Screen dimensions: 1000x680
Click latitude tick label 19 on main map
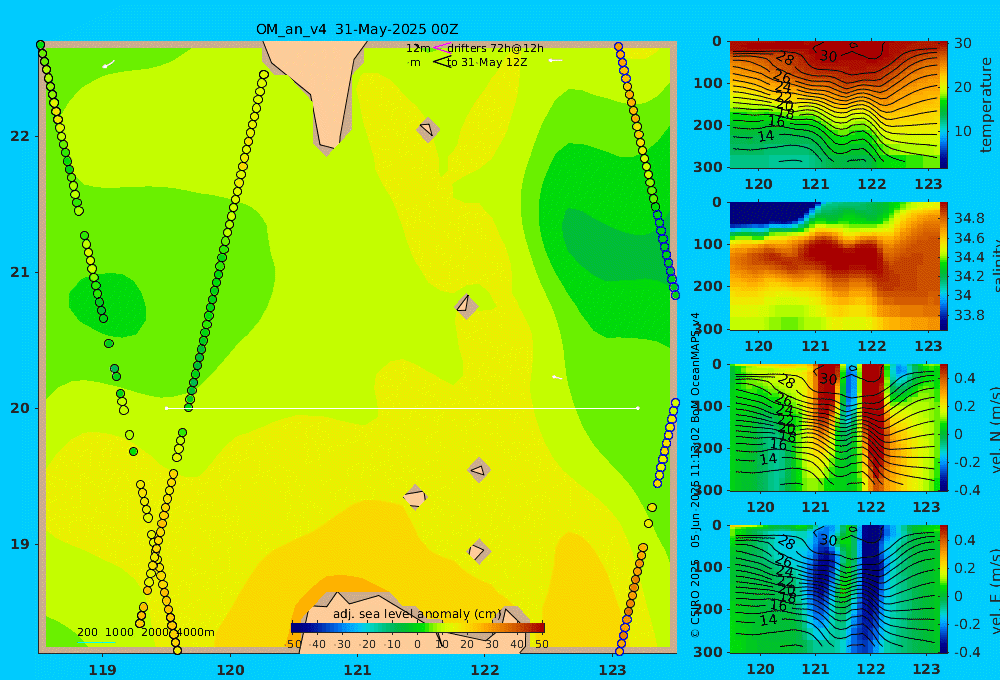pos(20,544)
